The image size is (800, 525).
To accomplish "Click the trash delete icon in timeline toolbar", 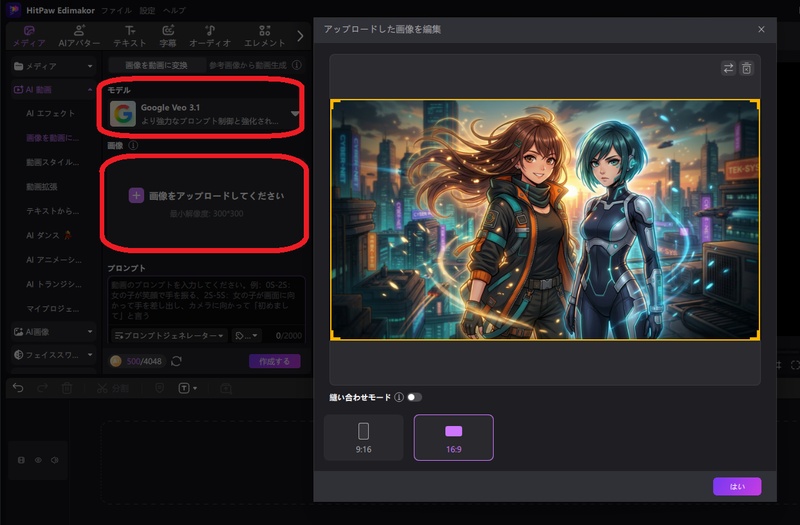I will coord(67,388).
